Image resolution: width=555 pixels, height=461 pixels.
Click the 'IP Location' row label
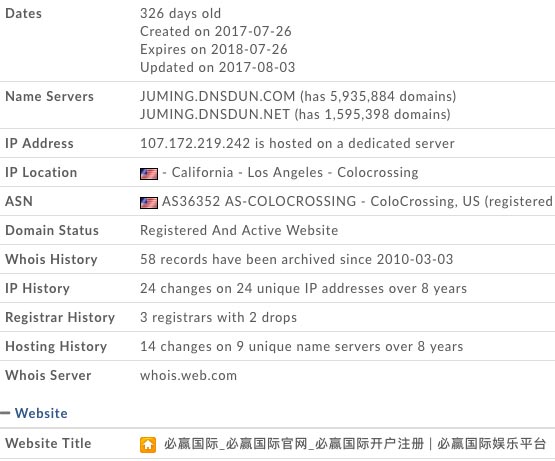pos(41,172)
